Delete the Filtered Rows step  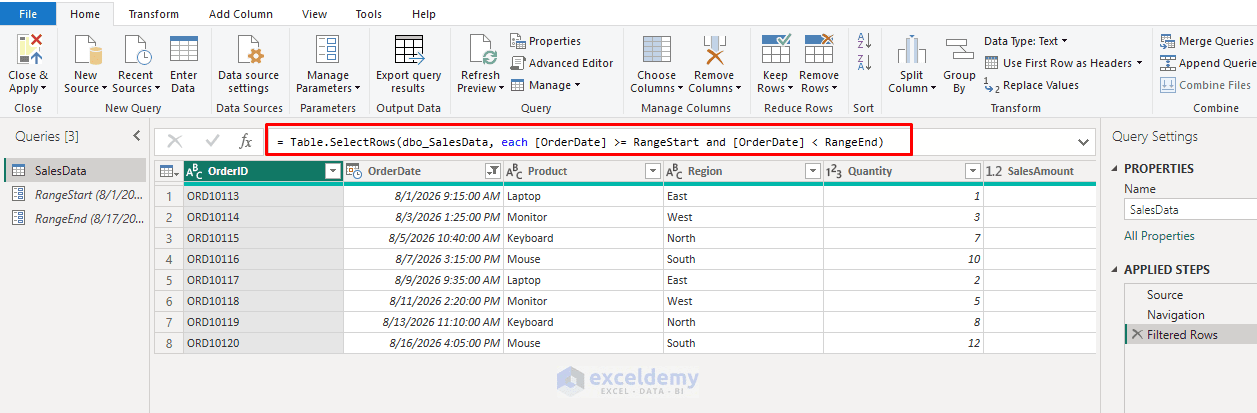[1136, 335]
